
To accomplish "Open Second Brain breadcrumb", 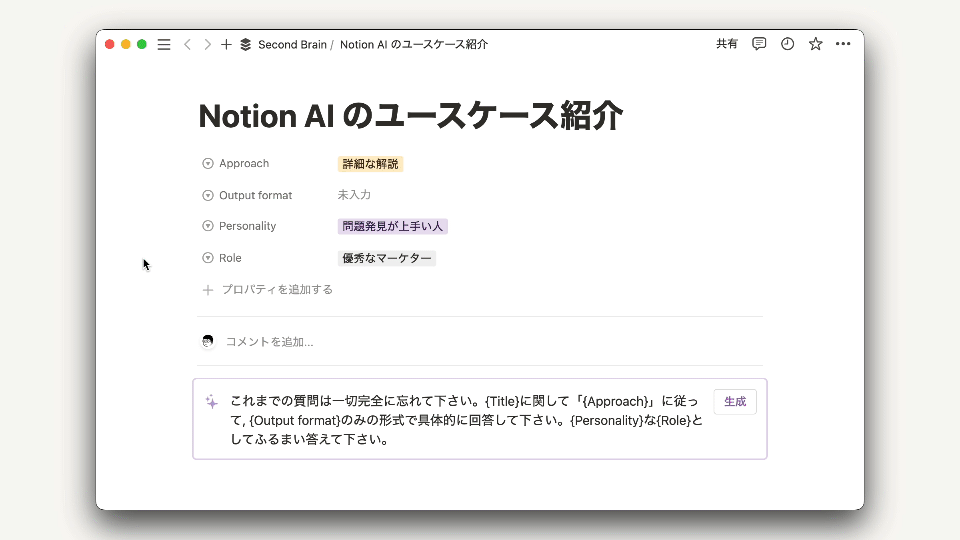I will [x=292, y=45].
